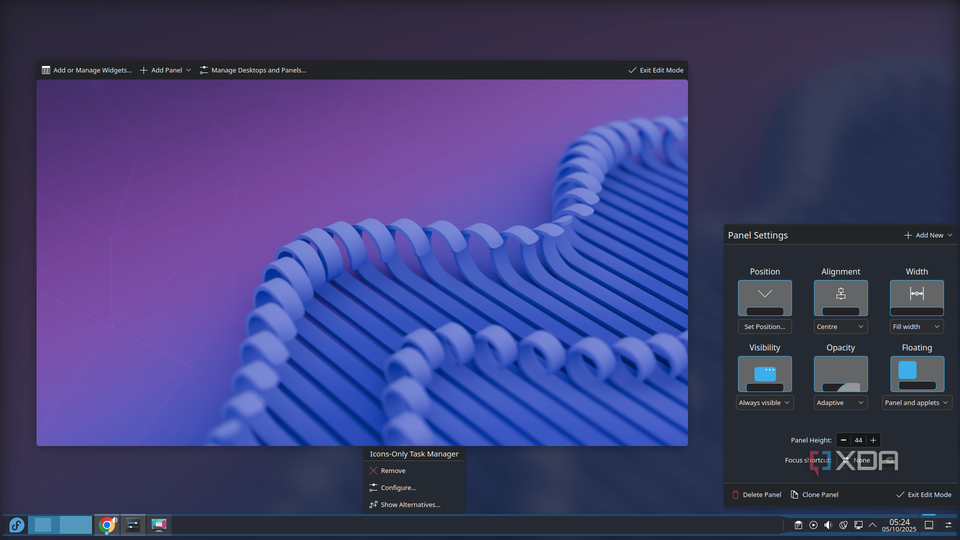Click the Clone Panel button

pyautogui.click(x=814, y=495)
